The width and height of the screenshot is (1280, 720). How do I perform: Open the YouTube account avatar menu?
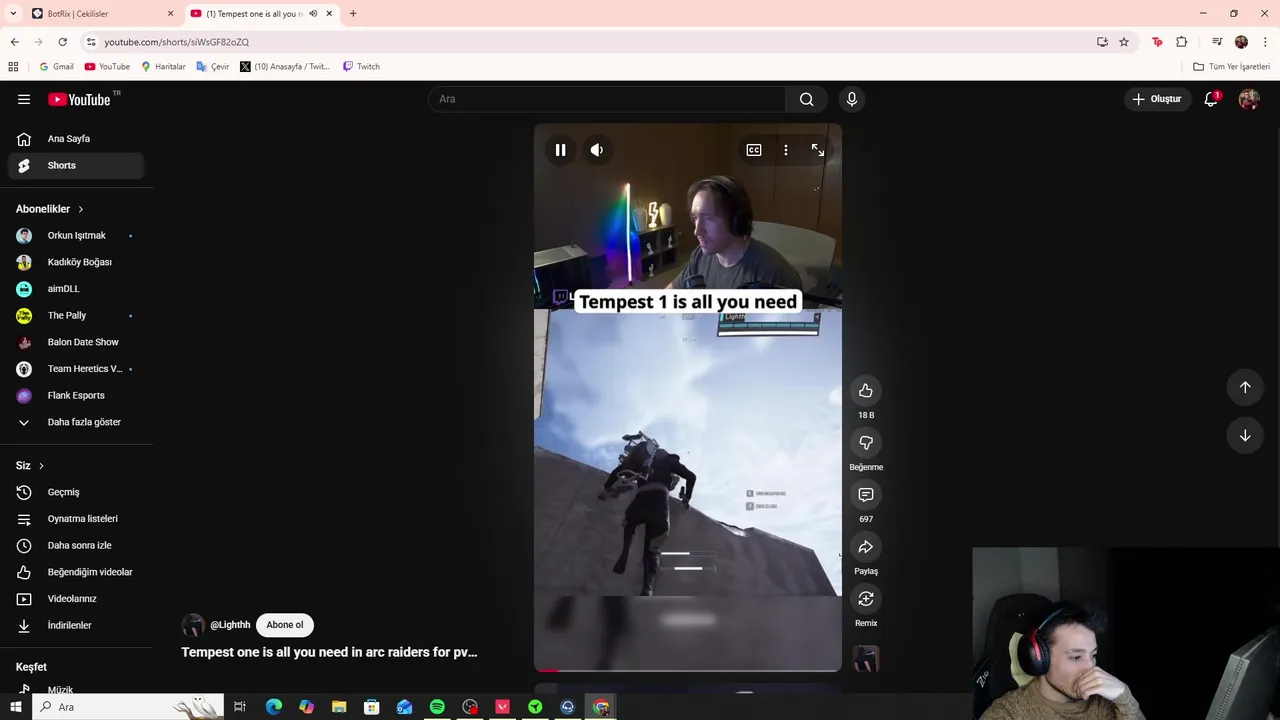click(x=1249, y=99)
